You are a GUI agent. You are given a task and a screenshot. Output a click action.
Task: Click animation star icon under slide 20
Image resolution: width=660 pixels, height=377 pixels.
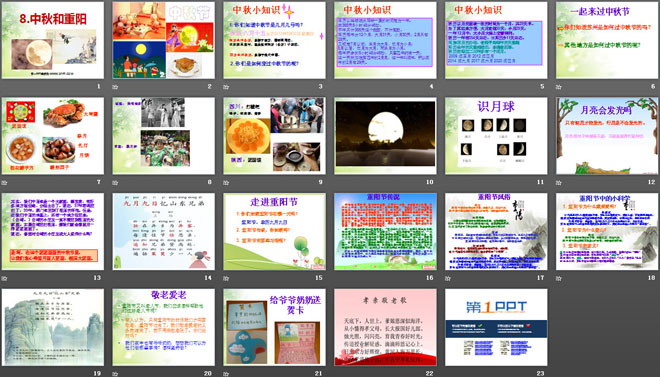click(x=115, y=374)
